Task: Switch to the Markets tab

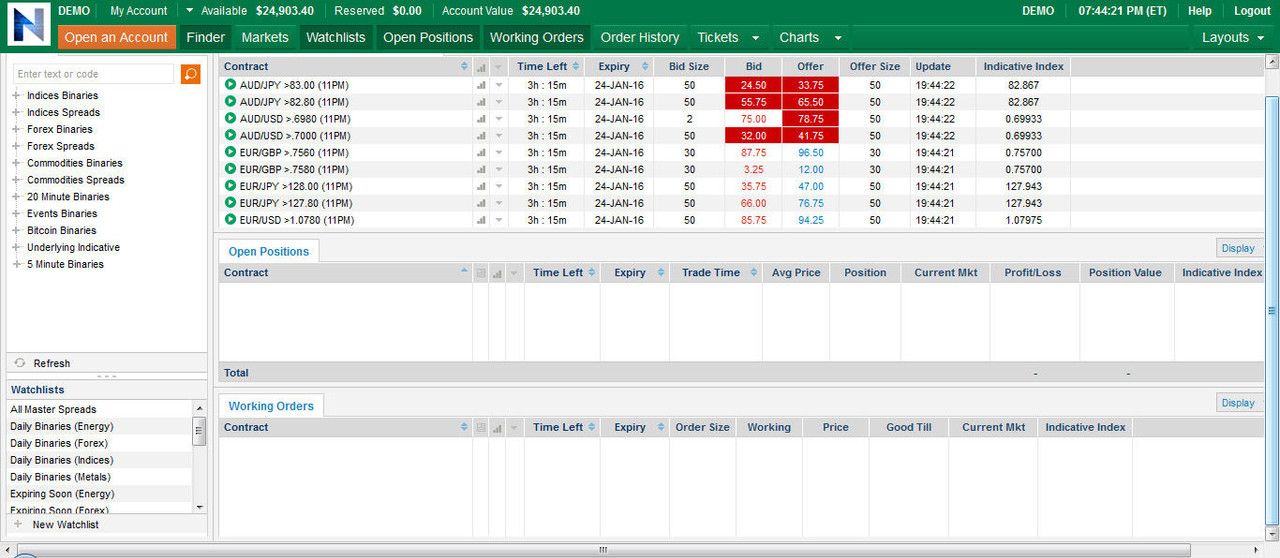Action: coord(265,38)
